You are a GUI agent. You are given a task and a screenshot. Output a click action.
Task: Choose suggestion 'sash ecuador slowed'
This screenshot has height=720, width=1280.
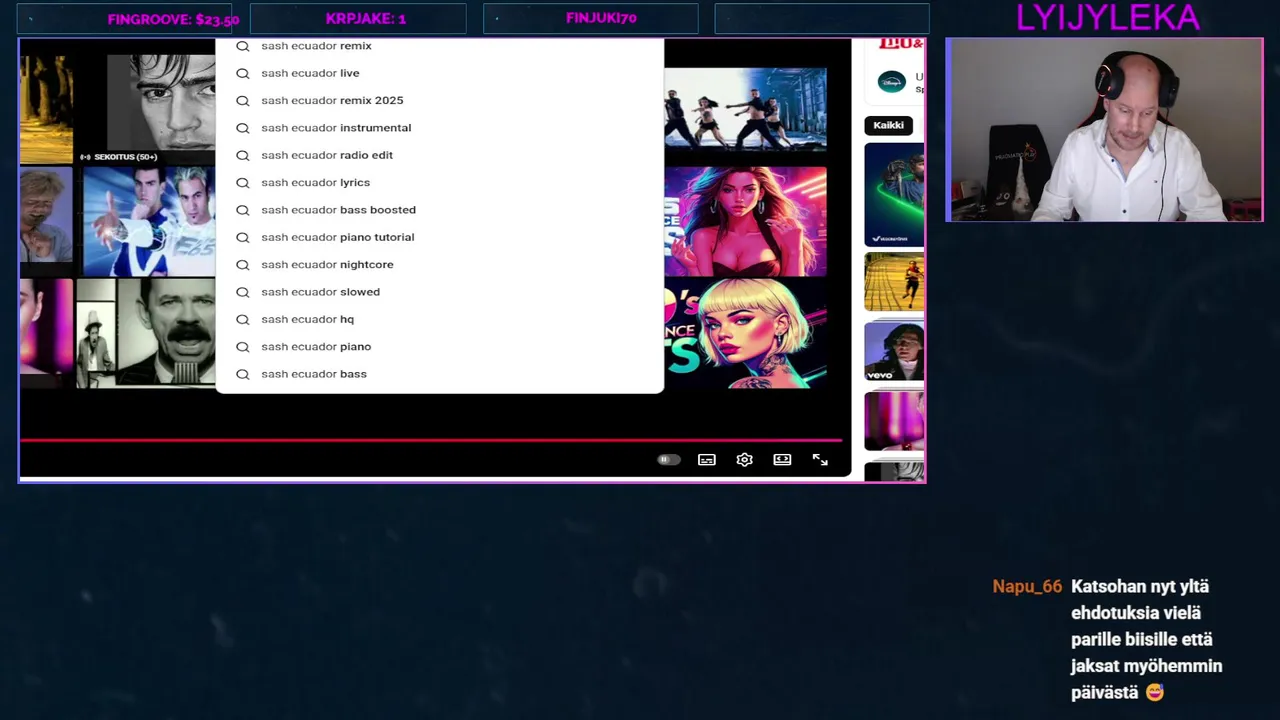440,292
